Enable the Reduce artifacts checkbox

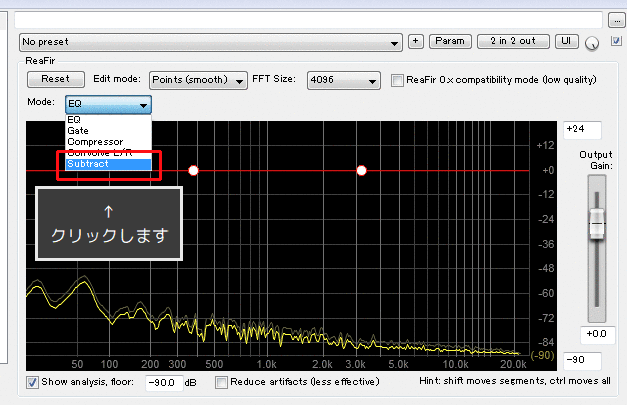tap(220, 382)
